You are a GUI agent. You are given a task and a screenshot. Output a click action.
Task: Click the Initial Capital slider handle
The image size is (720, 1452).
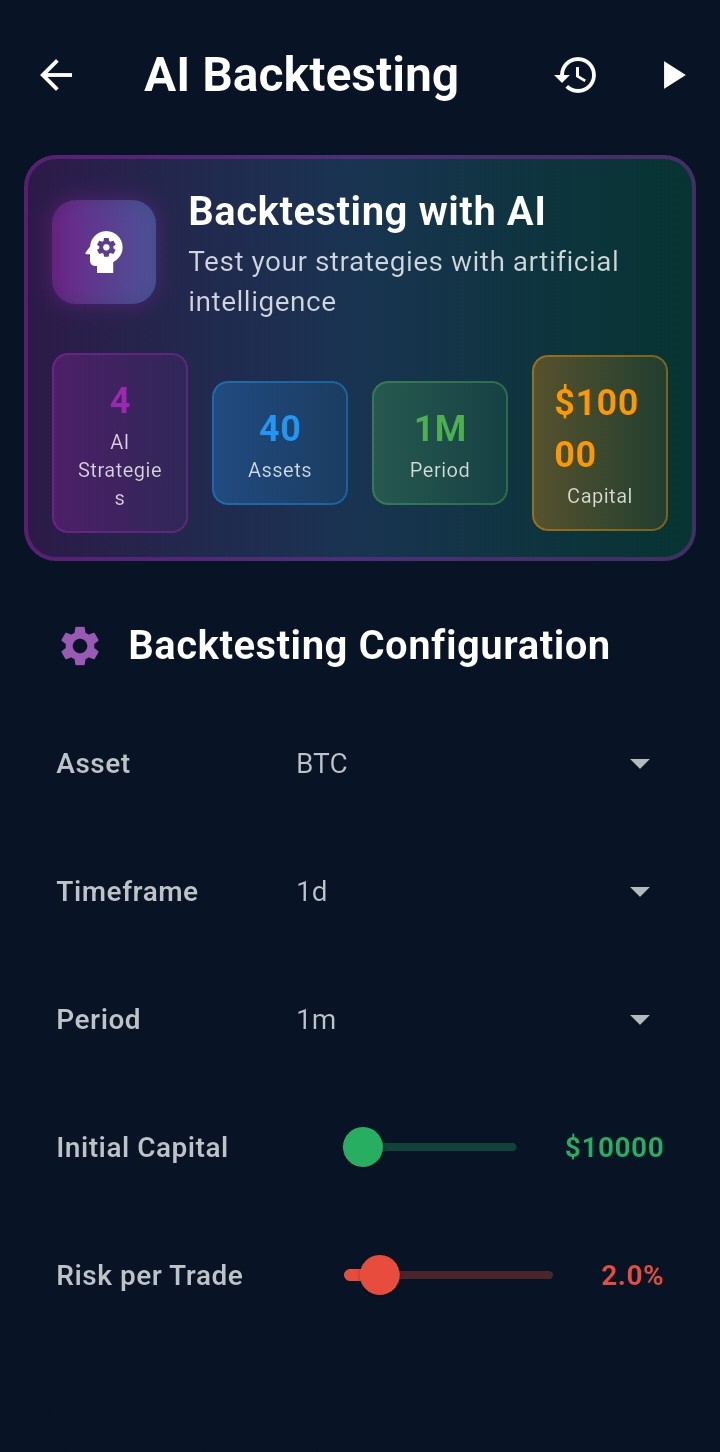(x=363, y=1147)
